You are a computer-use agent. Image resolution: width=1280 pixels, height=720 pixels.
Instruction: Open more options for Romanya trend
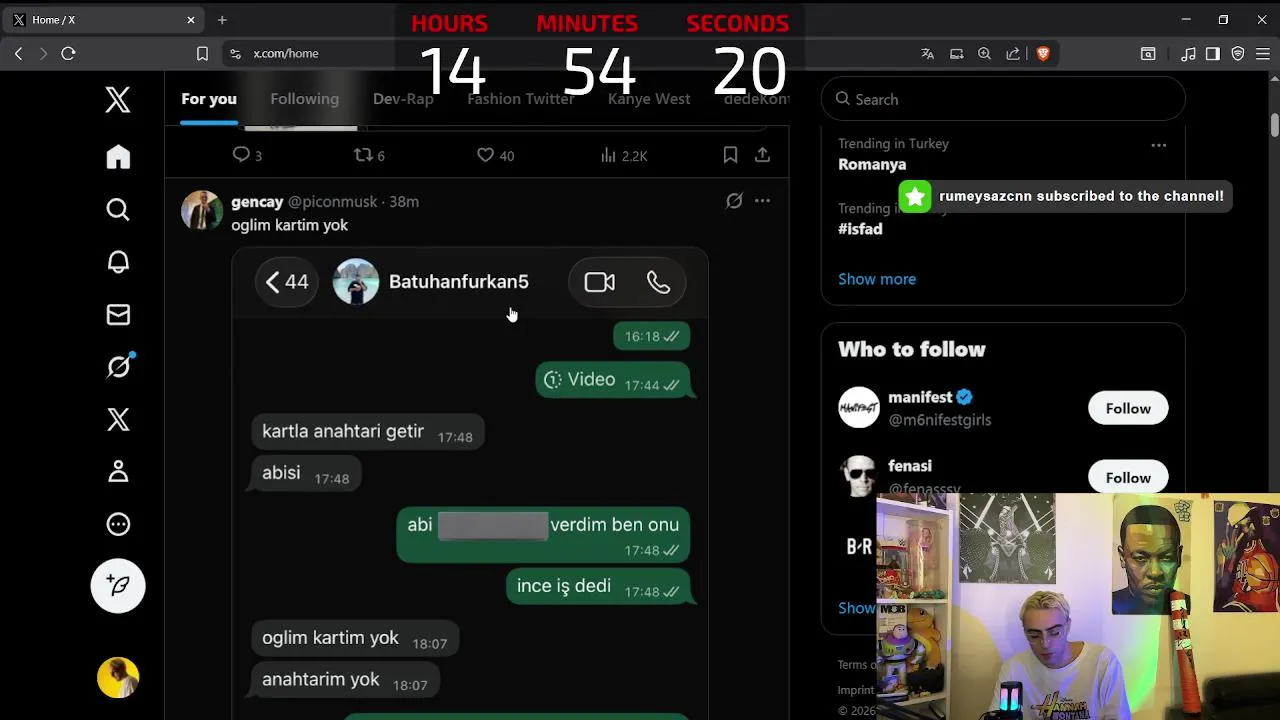click(1158, 145)
